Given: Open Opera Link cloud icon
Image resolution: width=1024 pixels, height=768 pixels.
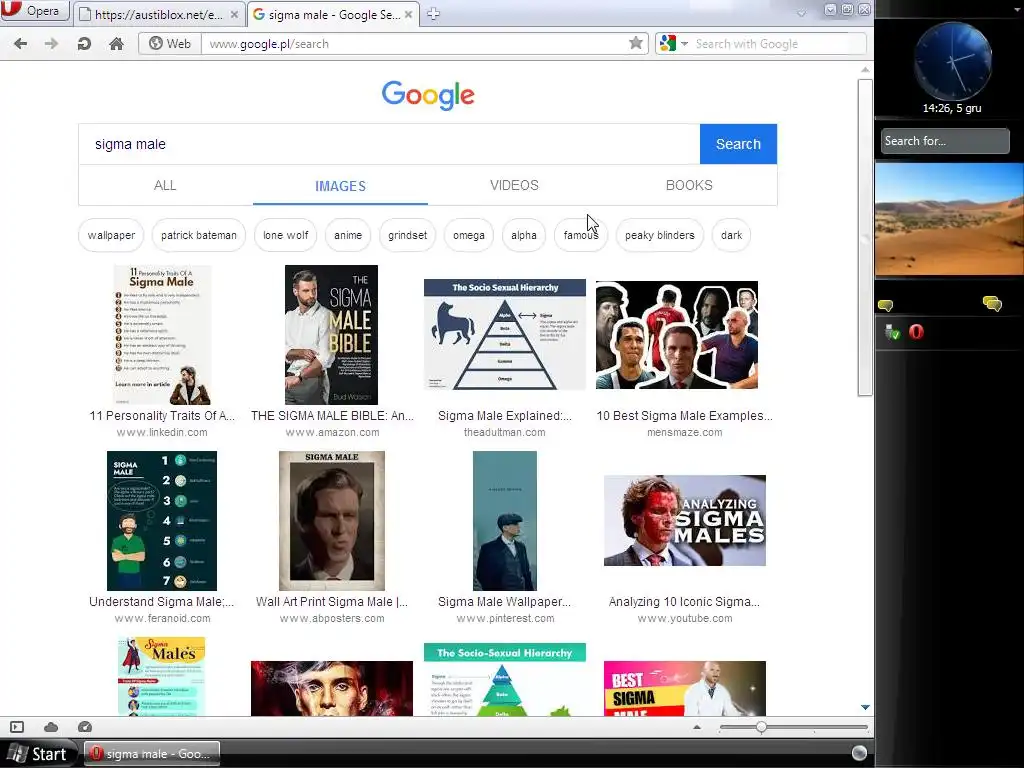Looking at the screenshot, I should 51,727.
